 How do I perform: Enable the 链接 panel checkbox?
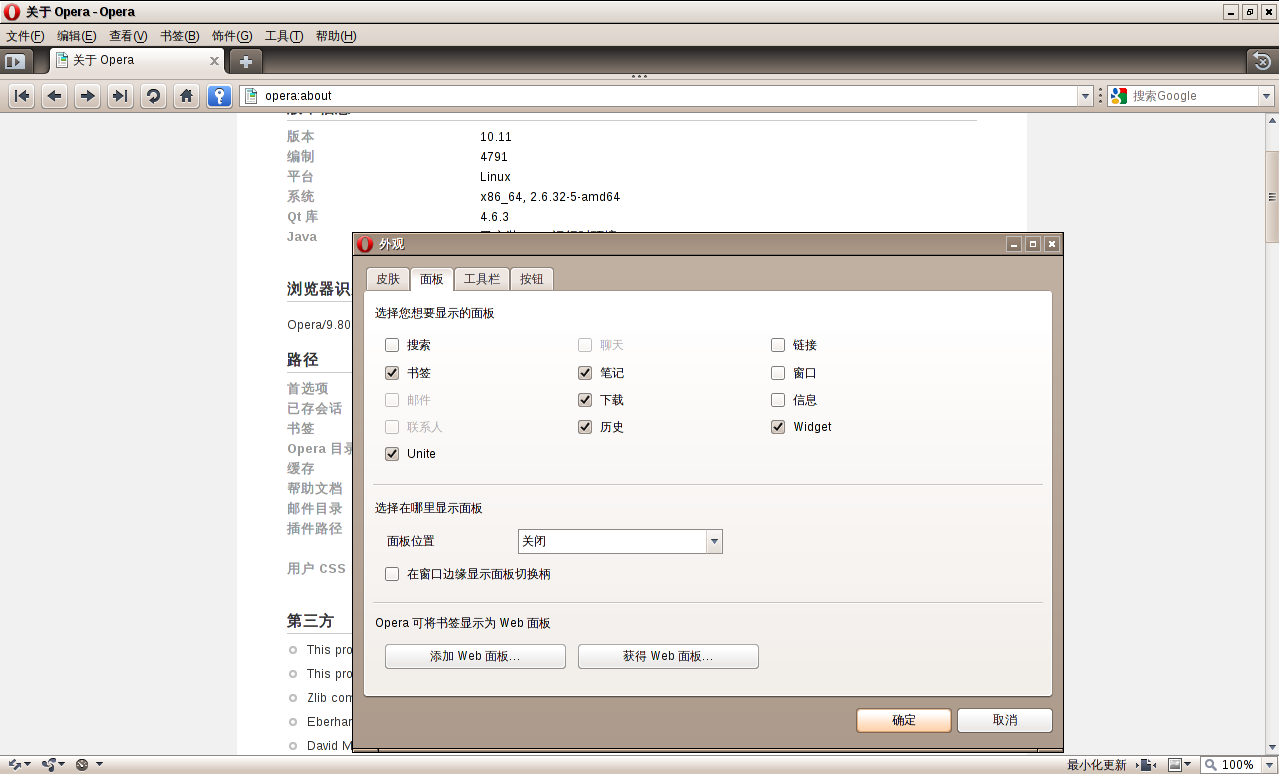tap(778, 345)
